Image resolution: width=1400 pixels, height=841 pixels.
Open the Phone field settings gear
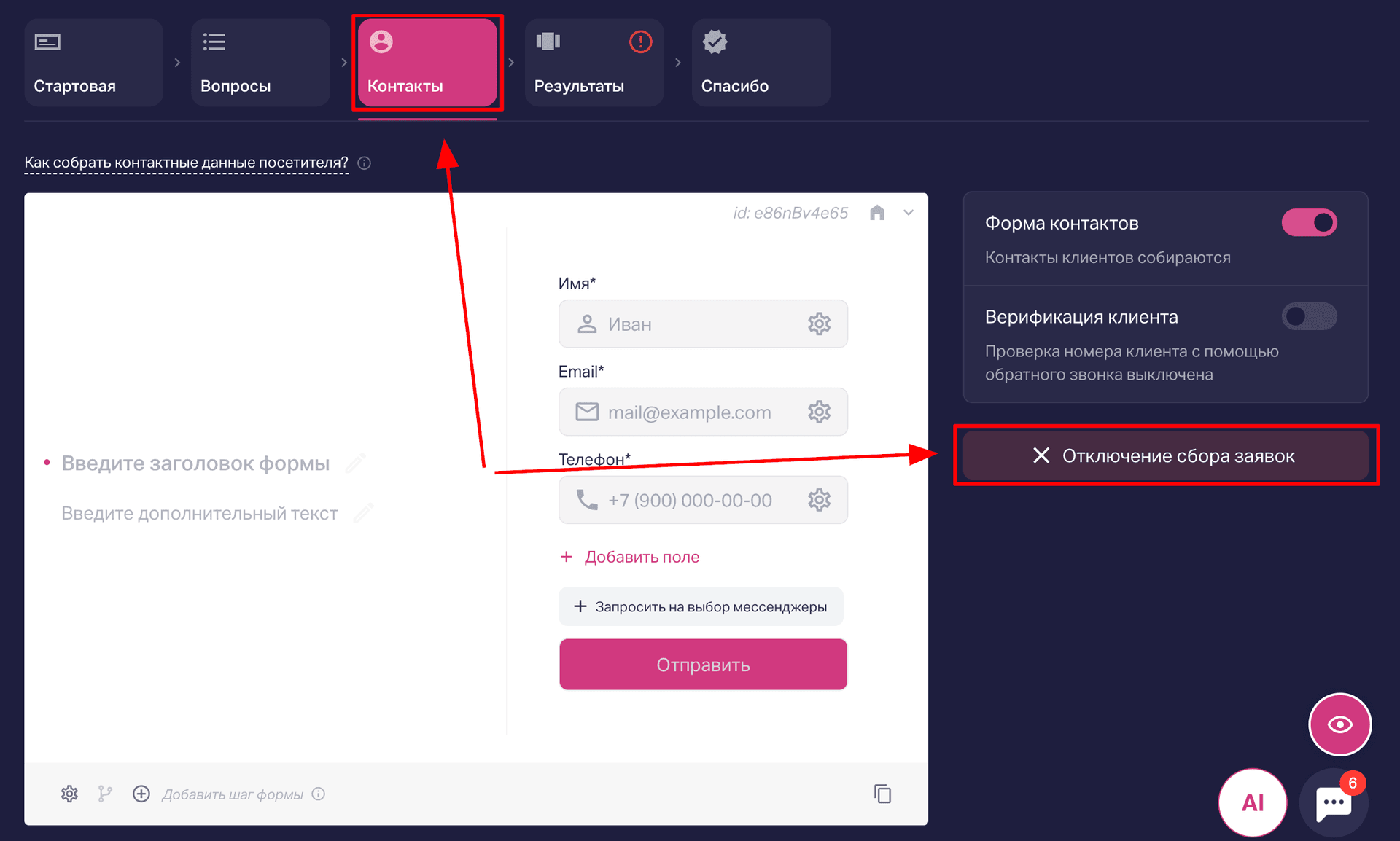[x=819, y=500]
